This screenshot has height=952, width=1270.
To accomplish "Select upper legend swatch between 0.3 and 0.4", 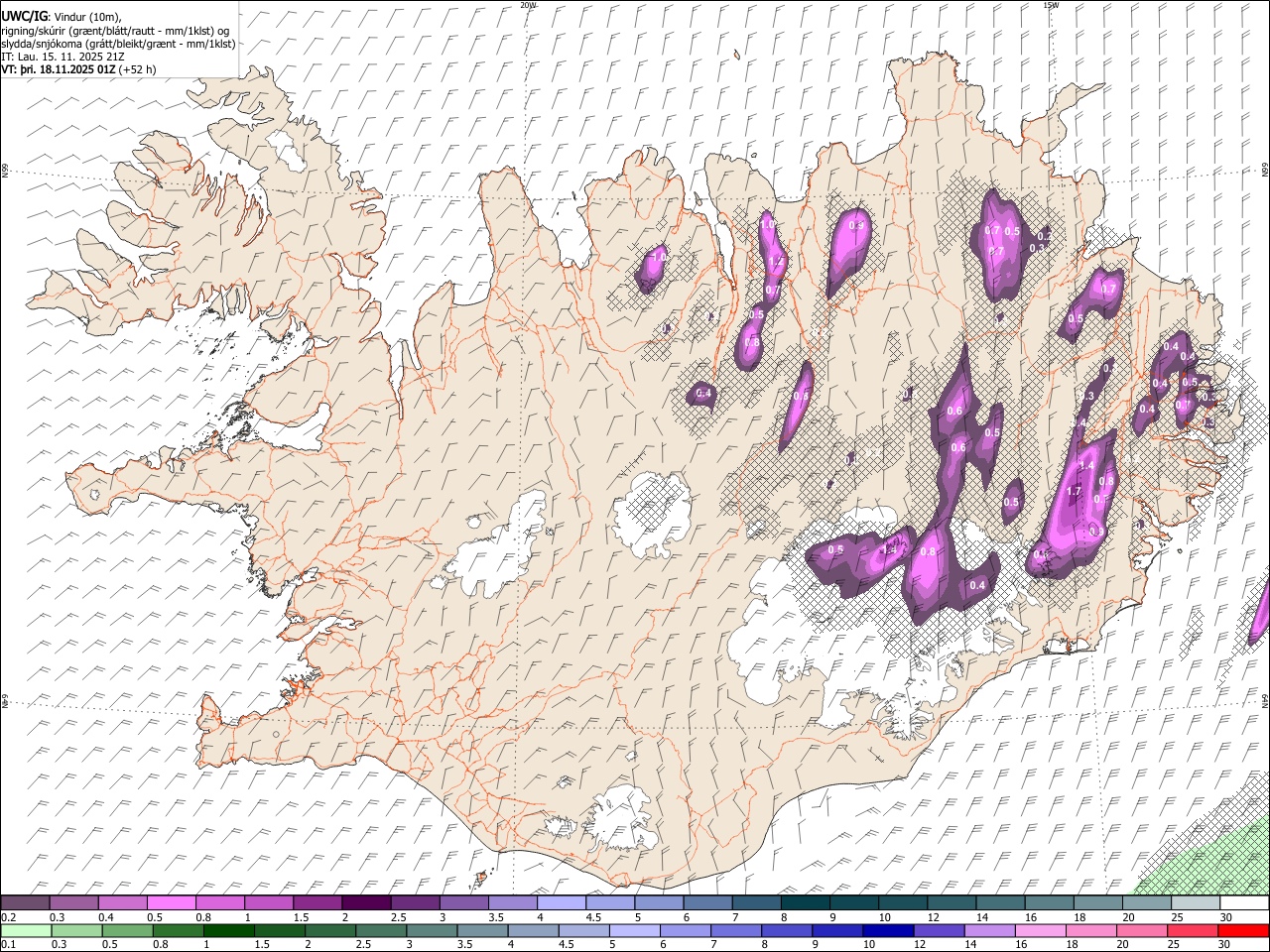I will pyautogui.click(x=73, y=902).
